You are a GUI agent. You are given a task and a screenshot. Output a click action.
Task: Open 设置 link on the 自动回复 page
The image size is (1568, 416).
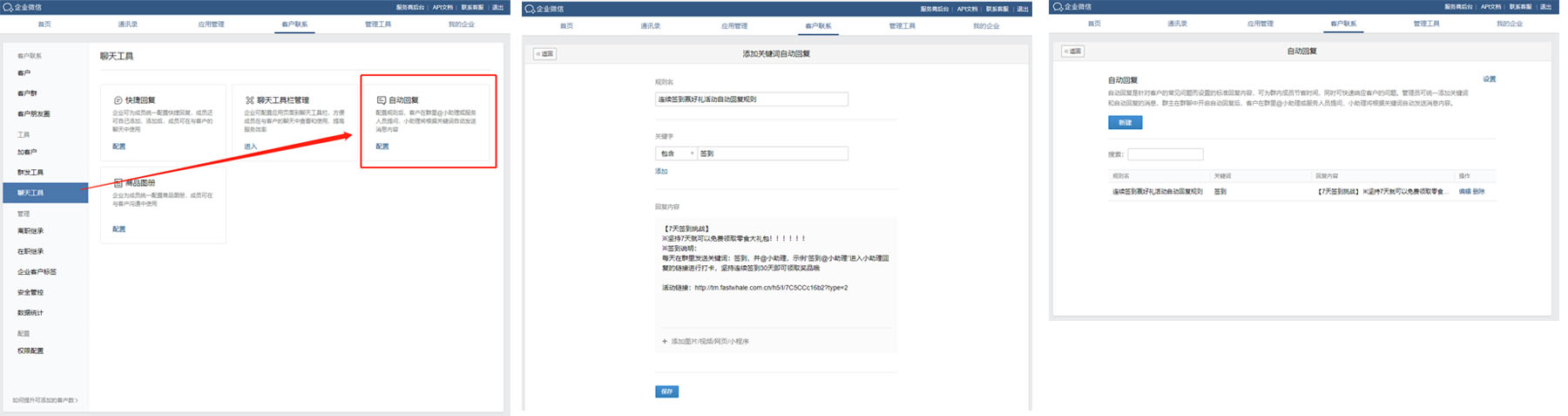pyautogui.click(x=1489, y=79)
